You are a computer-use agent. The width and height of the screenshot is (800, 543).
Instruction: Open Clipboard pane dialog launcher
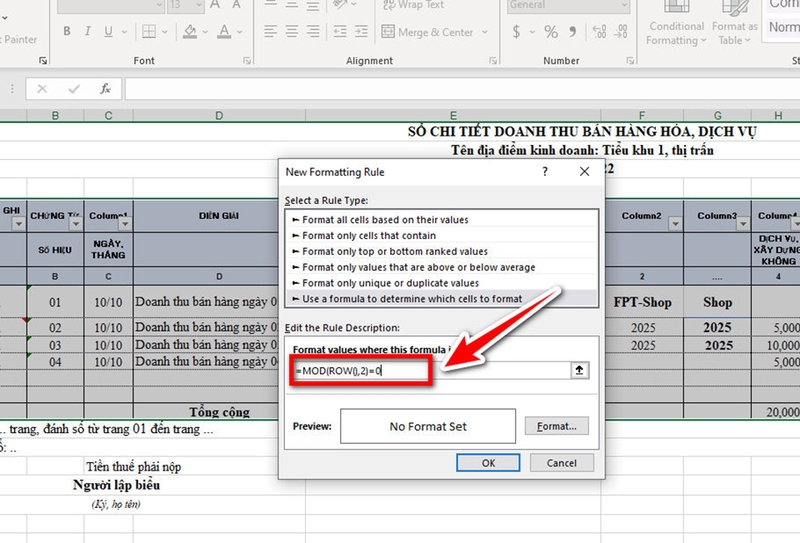(x=43, y=61)
